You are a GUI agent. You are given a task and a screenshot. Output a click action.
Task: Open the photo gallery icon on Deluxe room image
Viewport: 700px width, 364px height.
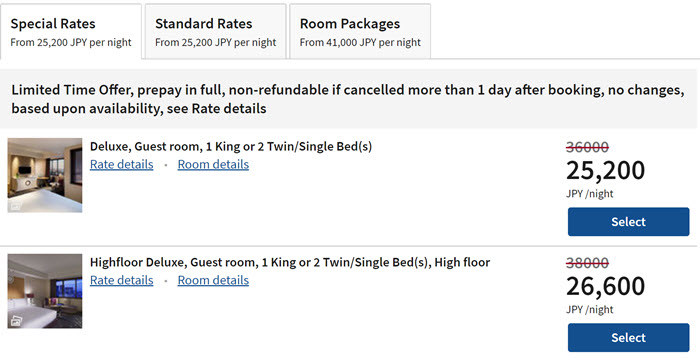pos(16,206)
